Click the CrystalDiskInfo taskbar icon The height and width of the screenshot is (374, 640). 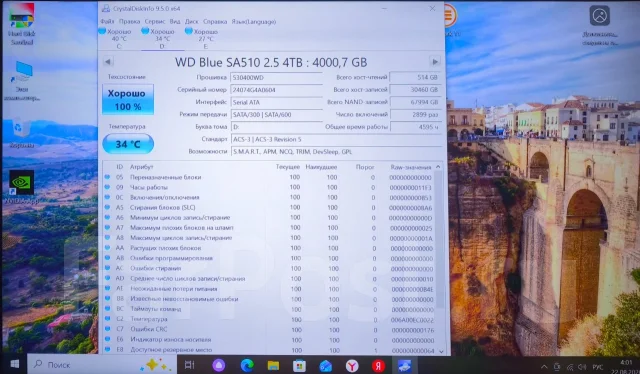pyautogui.click(x=404, y=365)
